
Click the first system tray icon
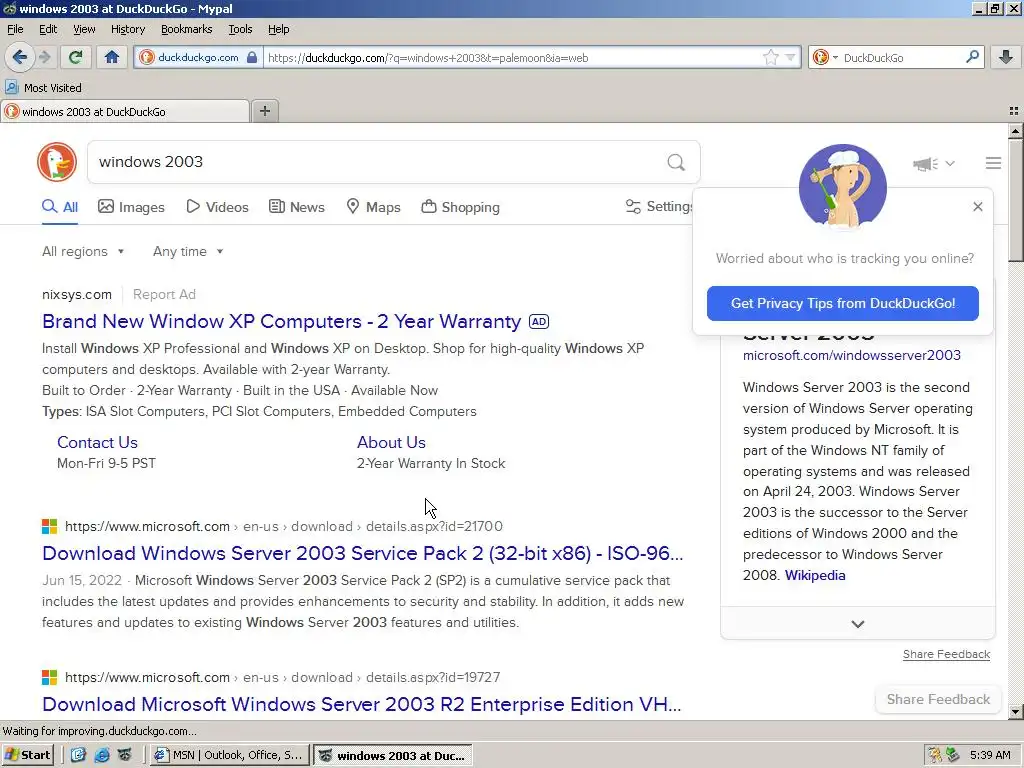pyautogui.click(x=935, y=755)
